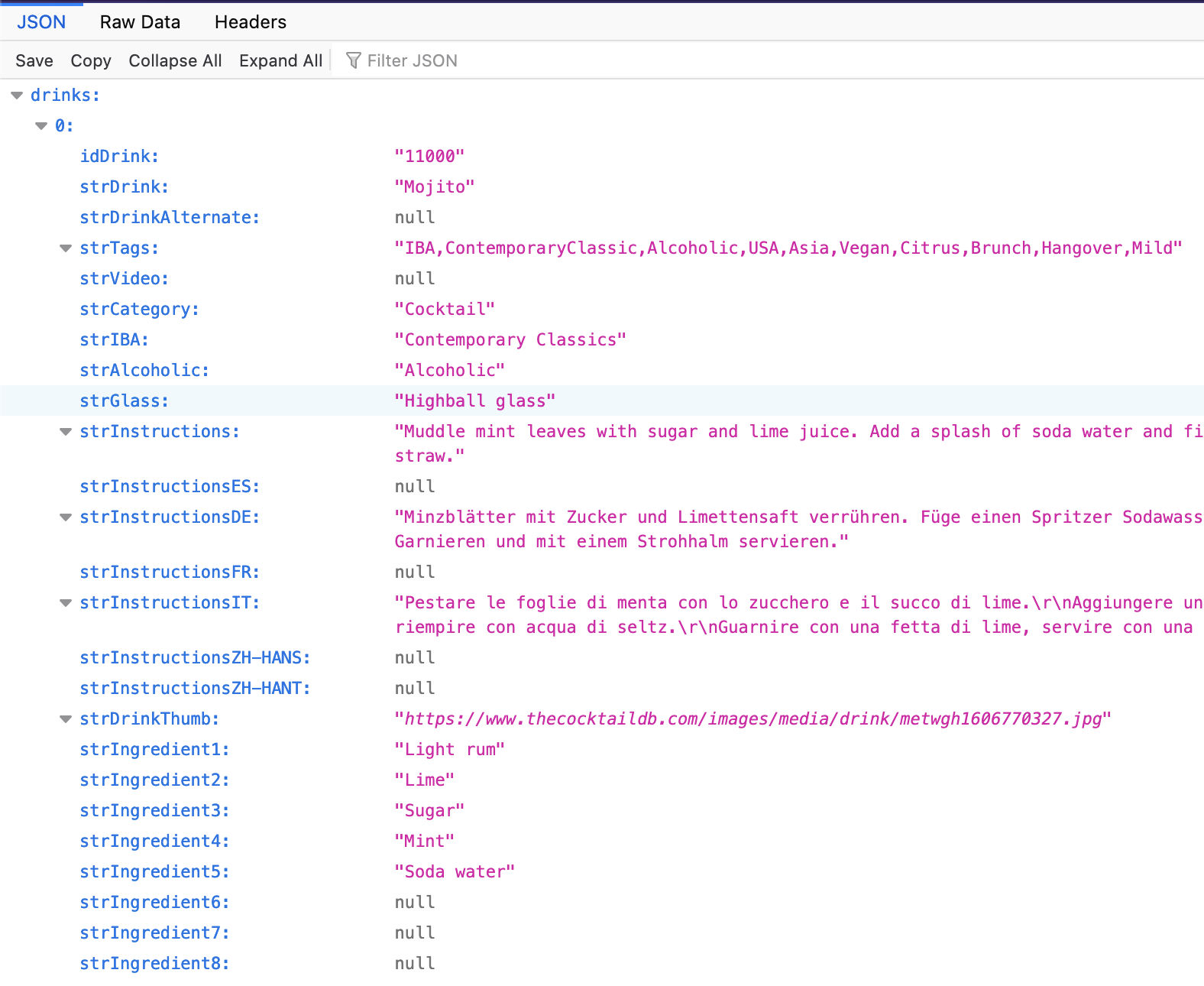This screenshot has height=986, width=1204.
Task: Select the "Highball glass" value
Action: pyautogui.click(x=475, y=401)
